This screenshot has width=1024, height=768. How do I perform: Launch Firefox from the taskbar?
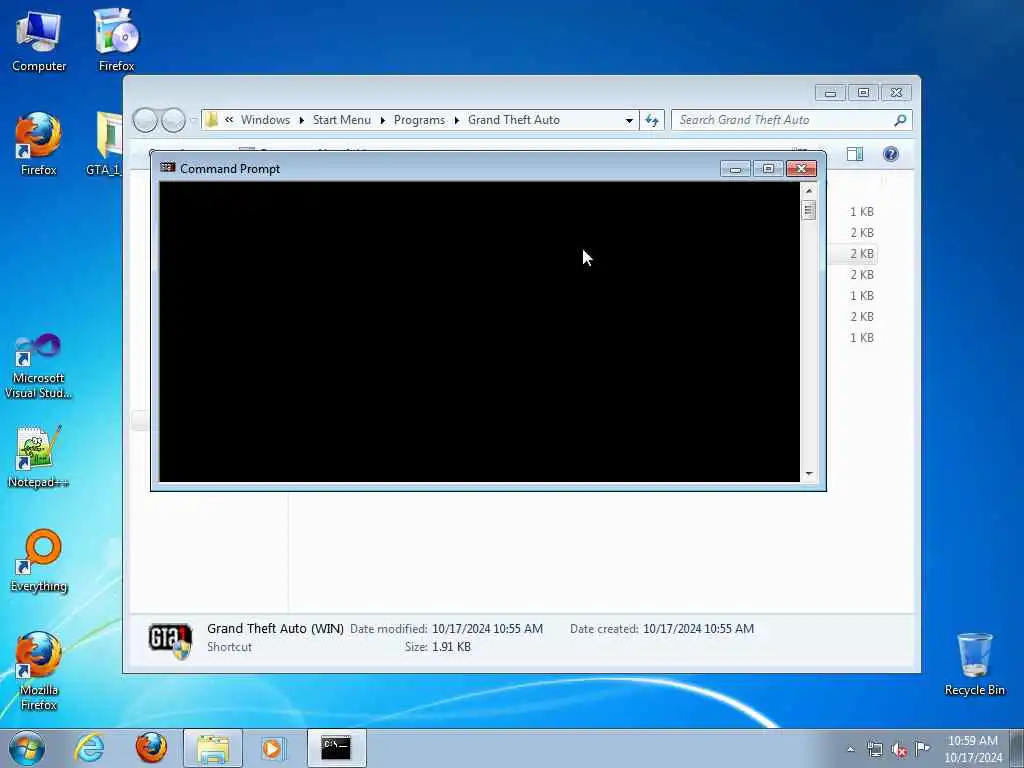151,748
